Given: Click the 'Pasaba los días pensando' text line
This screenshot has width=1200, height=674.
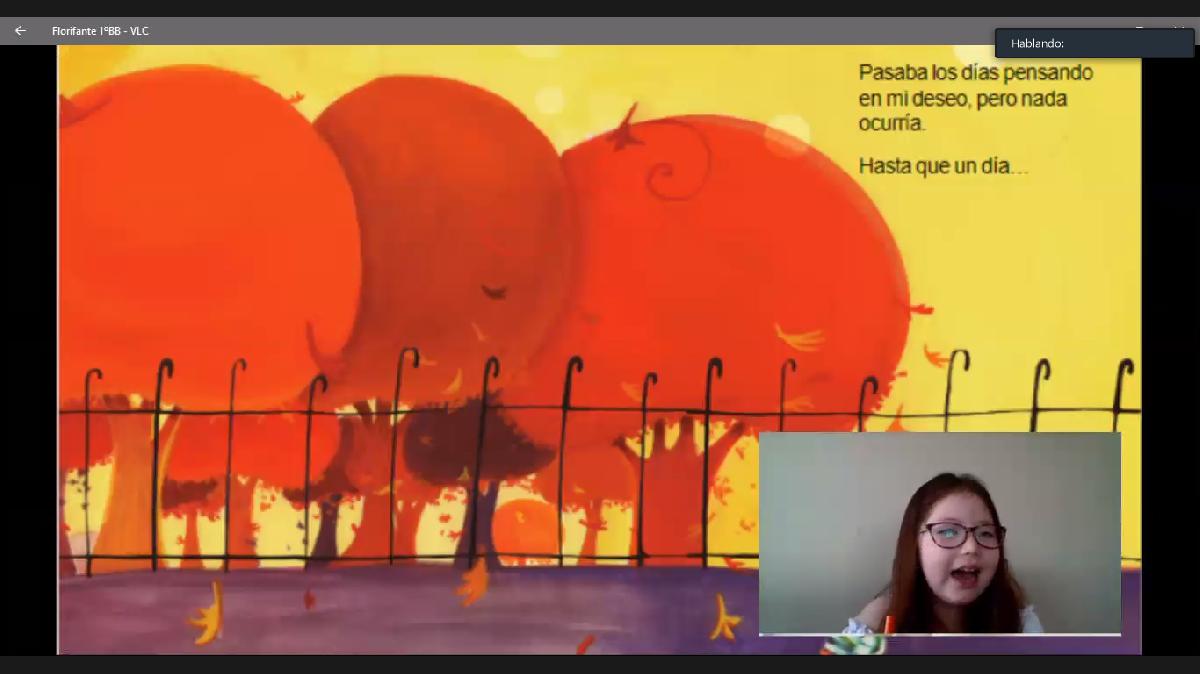Looking at the screenshot, I should (975, 73).
